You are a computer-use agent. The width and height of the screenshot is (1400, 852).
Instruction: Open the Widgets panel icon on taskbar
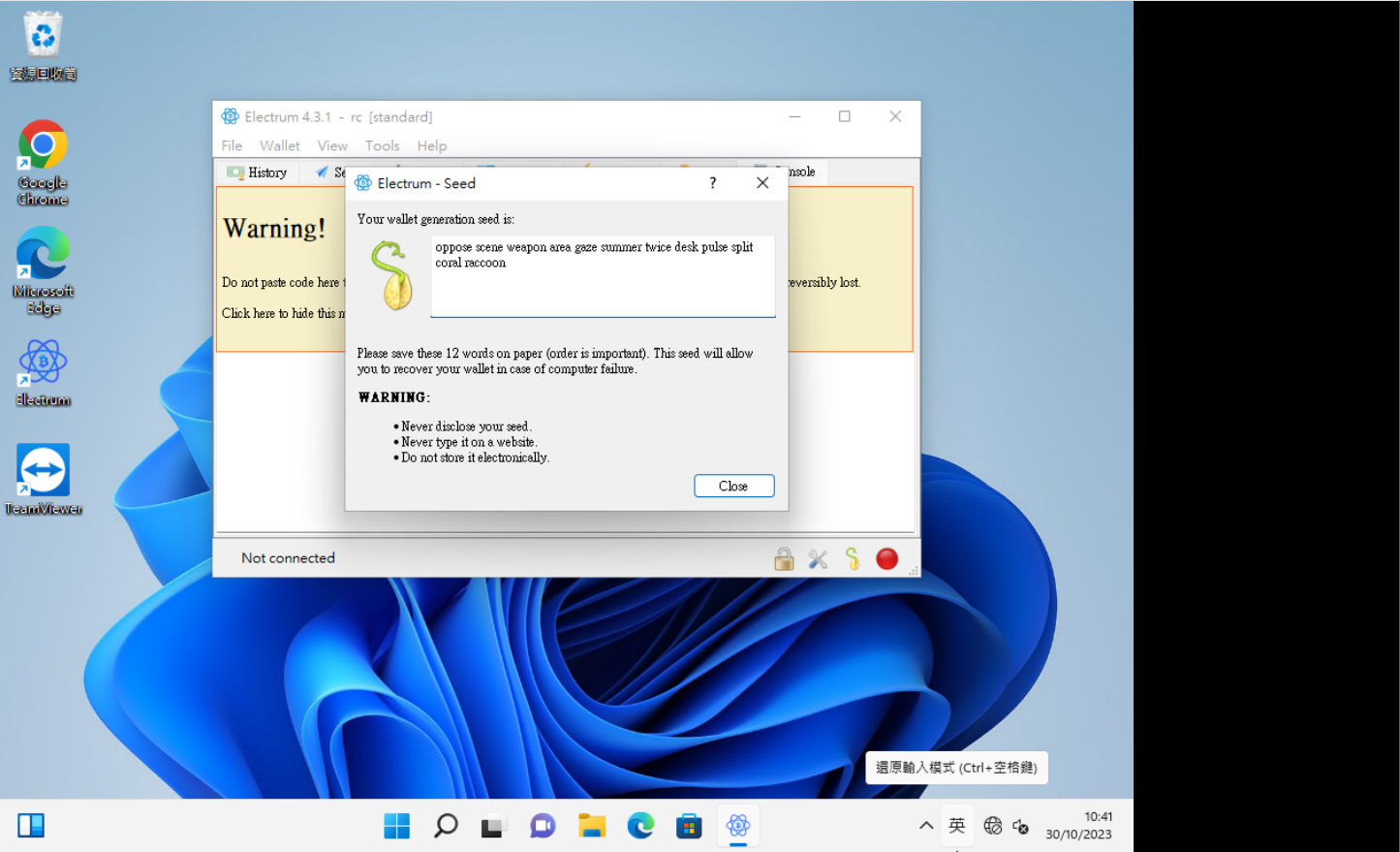pos(31,826)
